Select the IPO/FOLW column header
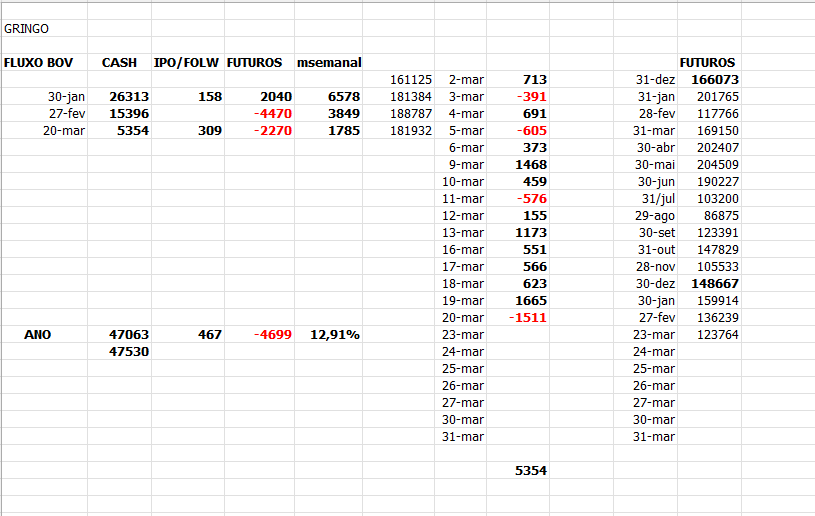This screenshot has width=815, height=516. [x=186, y=63]
